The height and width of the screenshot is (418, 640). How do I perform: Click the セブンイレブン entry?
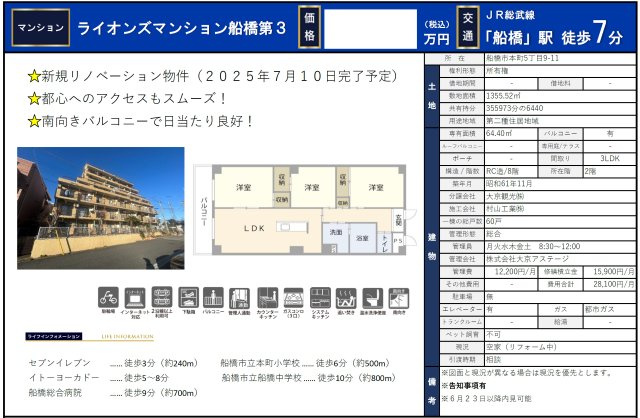click(113, 362)
